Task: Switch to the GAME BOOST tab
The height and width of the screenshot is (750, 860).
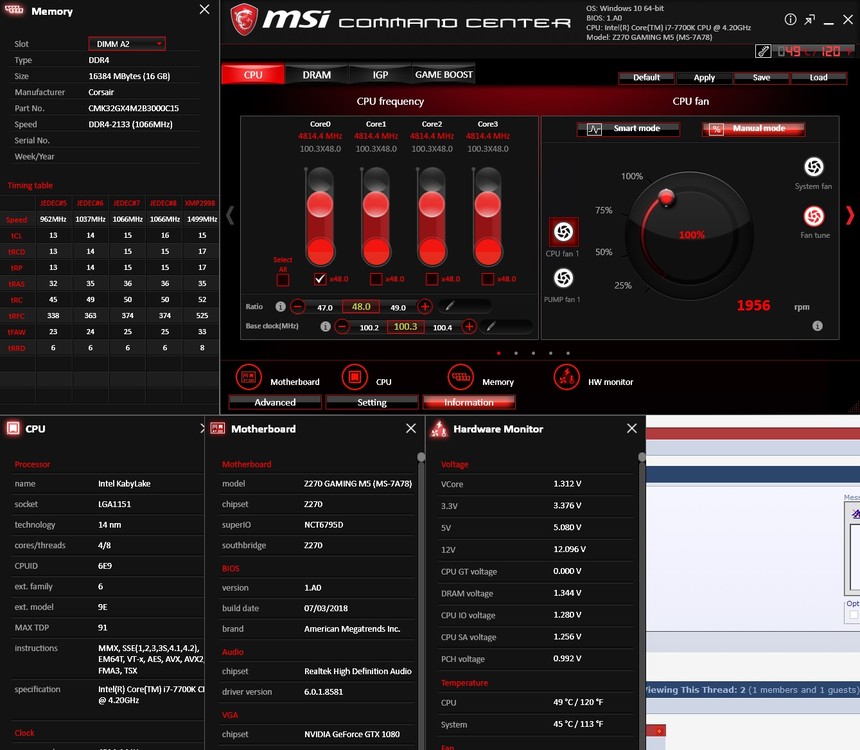Action: click(444, 75)
